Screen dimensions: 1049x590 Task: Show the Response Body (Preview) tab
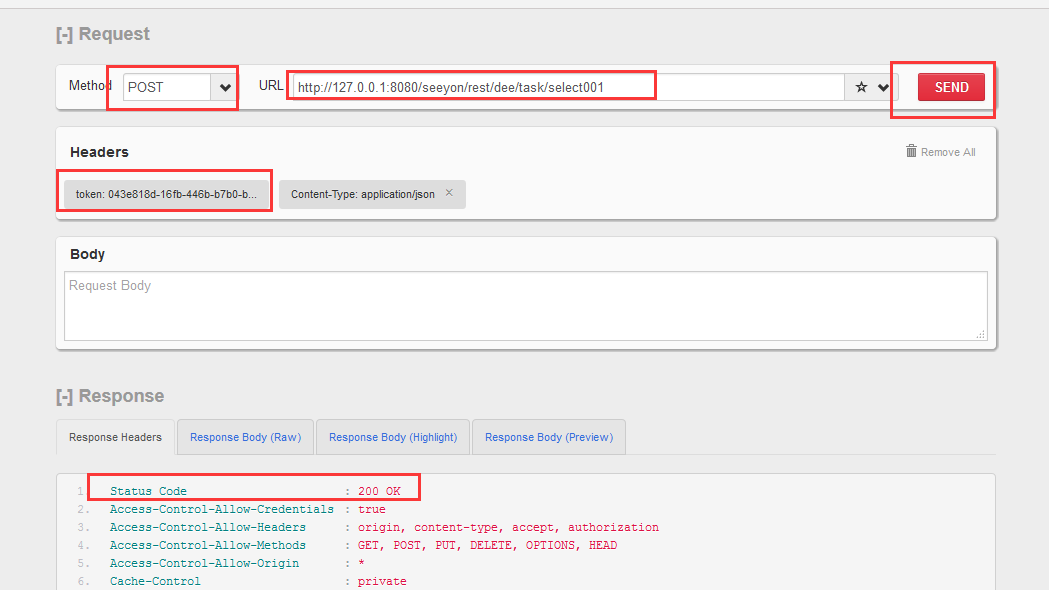pos(548,437)
